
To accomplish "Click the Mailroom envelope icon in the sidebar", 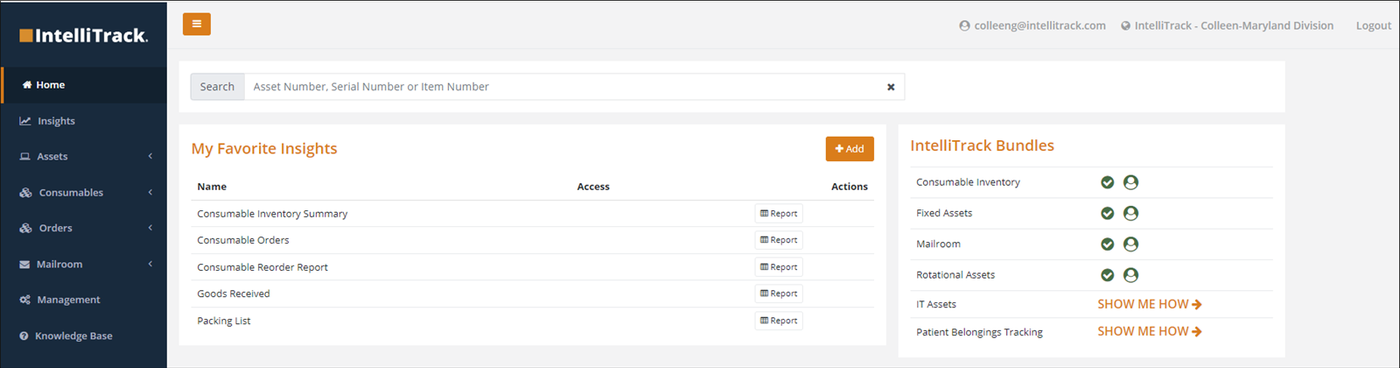I will (25, 264).
